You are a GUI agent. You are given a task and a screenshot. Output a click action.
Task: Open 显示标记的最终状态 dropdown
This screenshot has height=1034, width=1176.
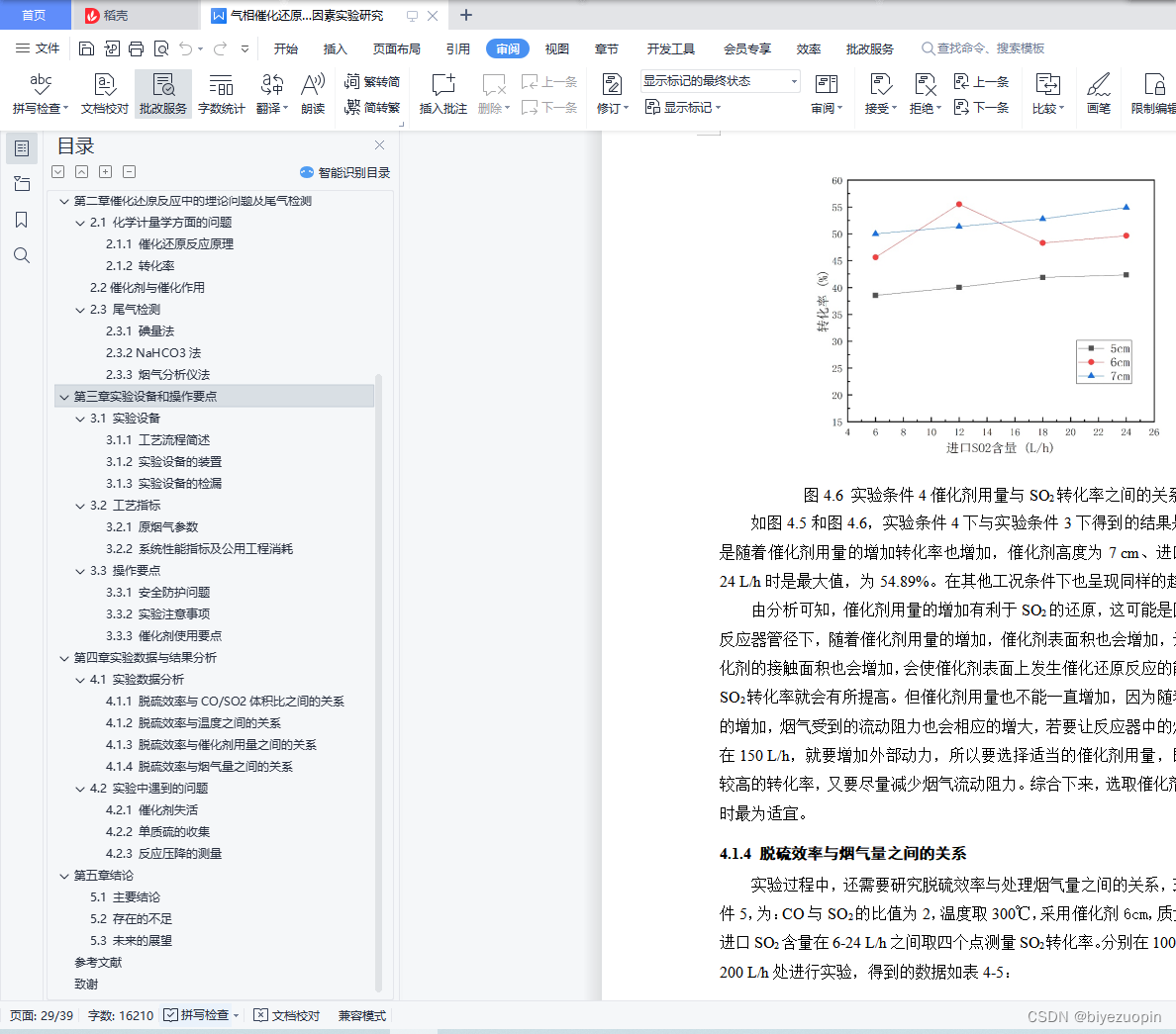[720, 81]
